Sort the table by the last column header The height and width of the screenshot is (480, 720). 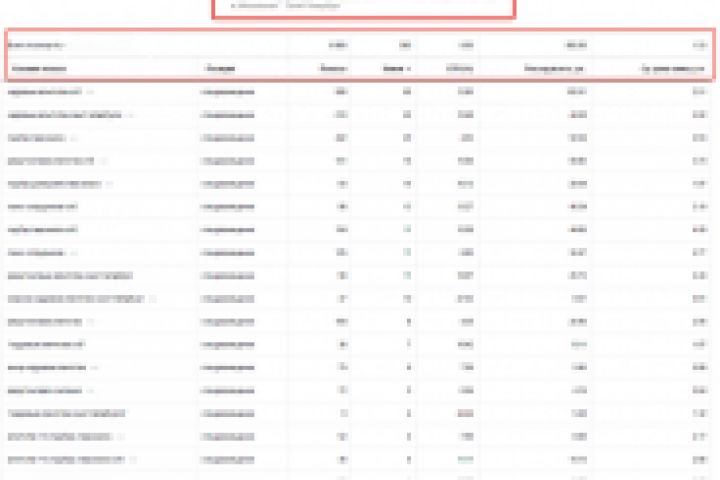(672, 69)
